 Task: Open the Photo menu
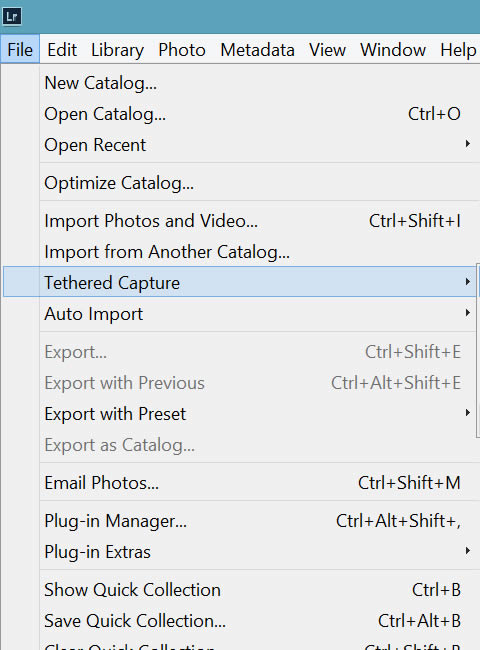click(182, 50)
